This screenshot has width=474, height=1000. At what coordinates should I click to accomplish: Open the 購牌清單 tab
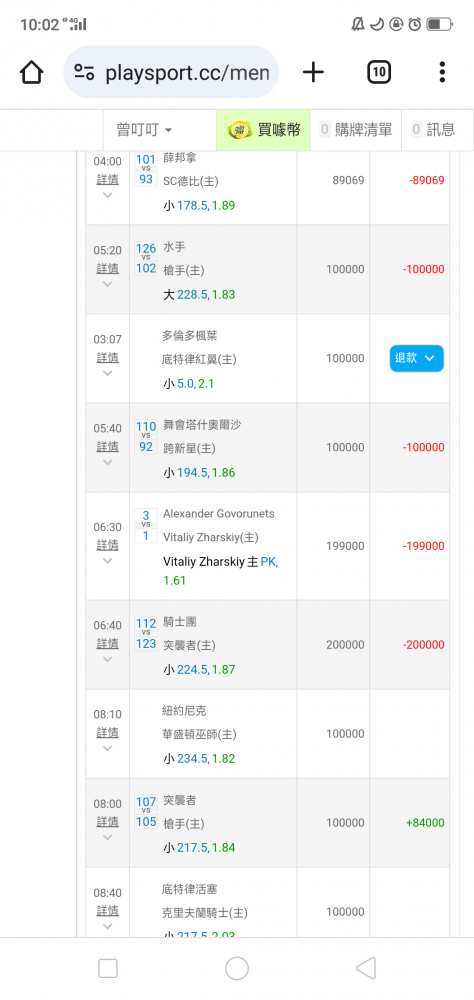[x=356, y=130]
